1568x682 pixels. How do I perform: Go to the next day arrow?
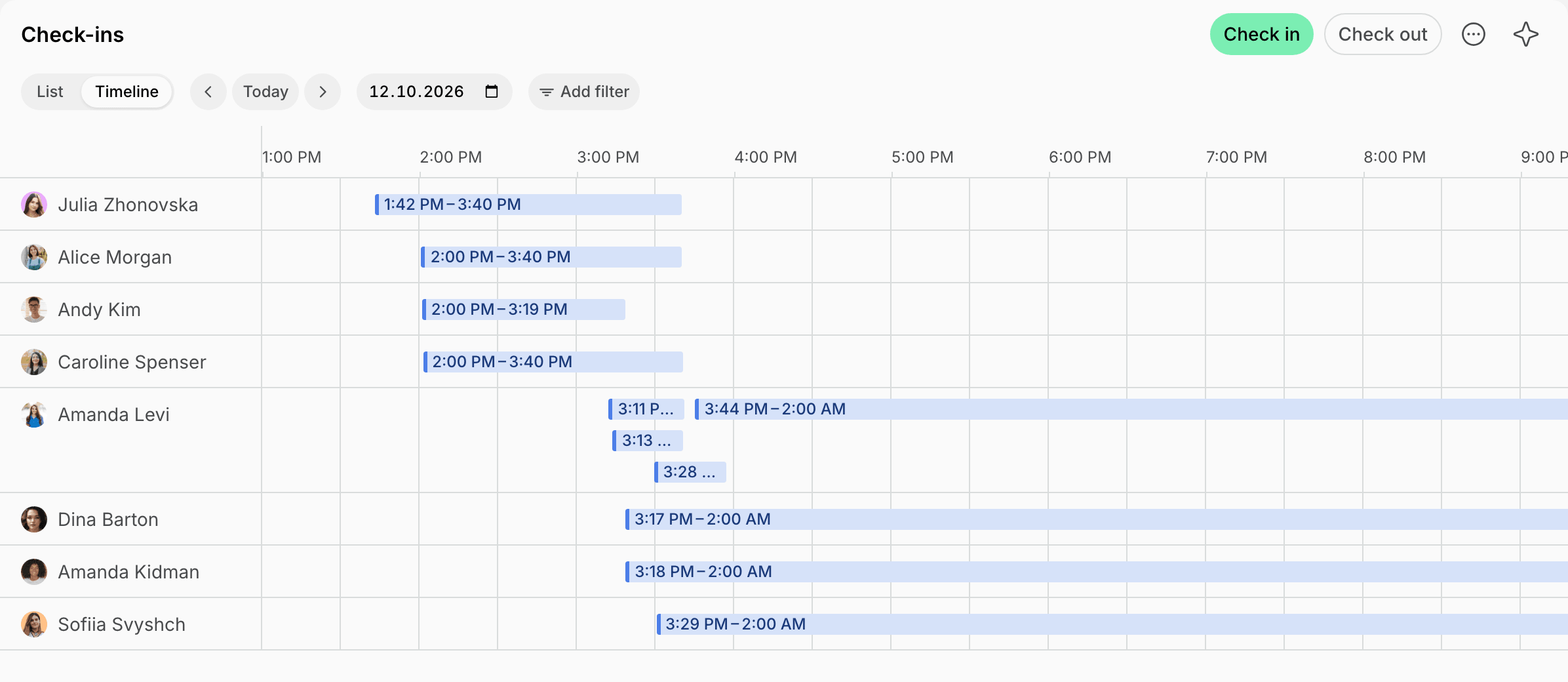pyautogui.click(x=323, y=92)
